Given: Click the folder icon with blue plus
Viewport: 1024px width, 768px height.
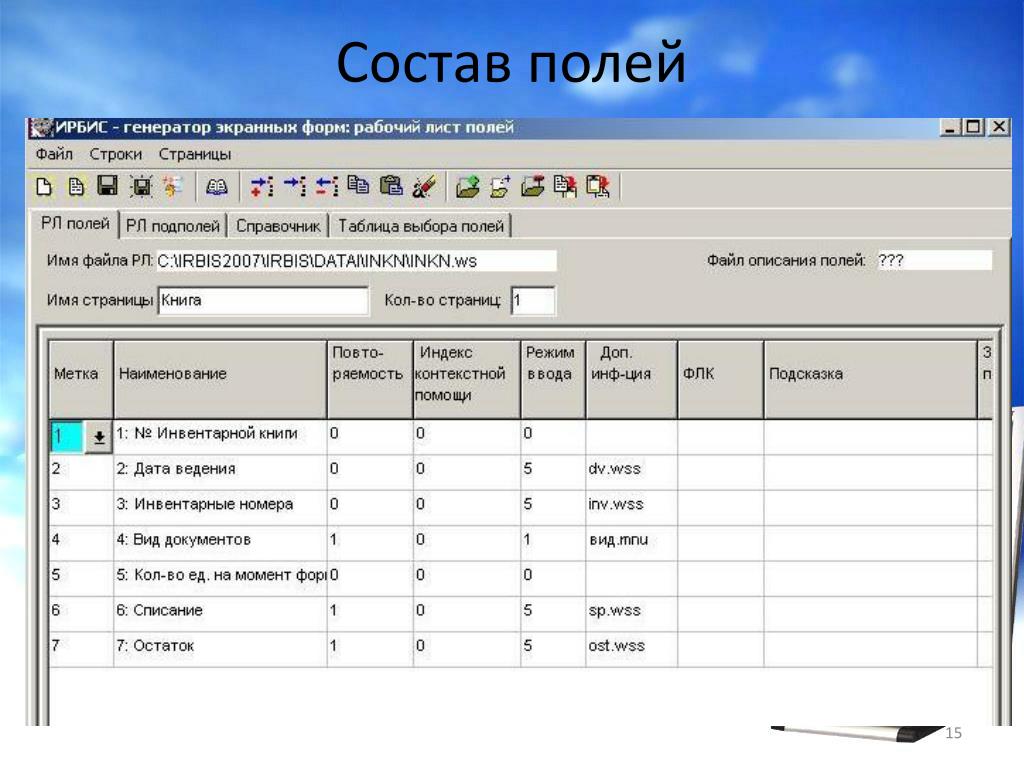Looking at the screenshot, I should (500, 187).
